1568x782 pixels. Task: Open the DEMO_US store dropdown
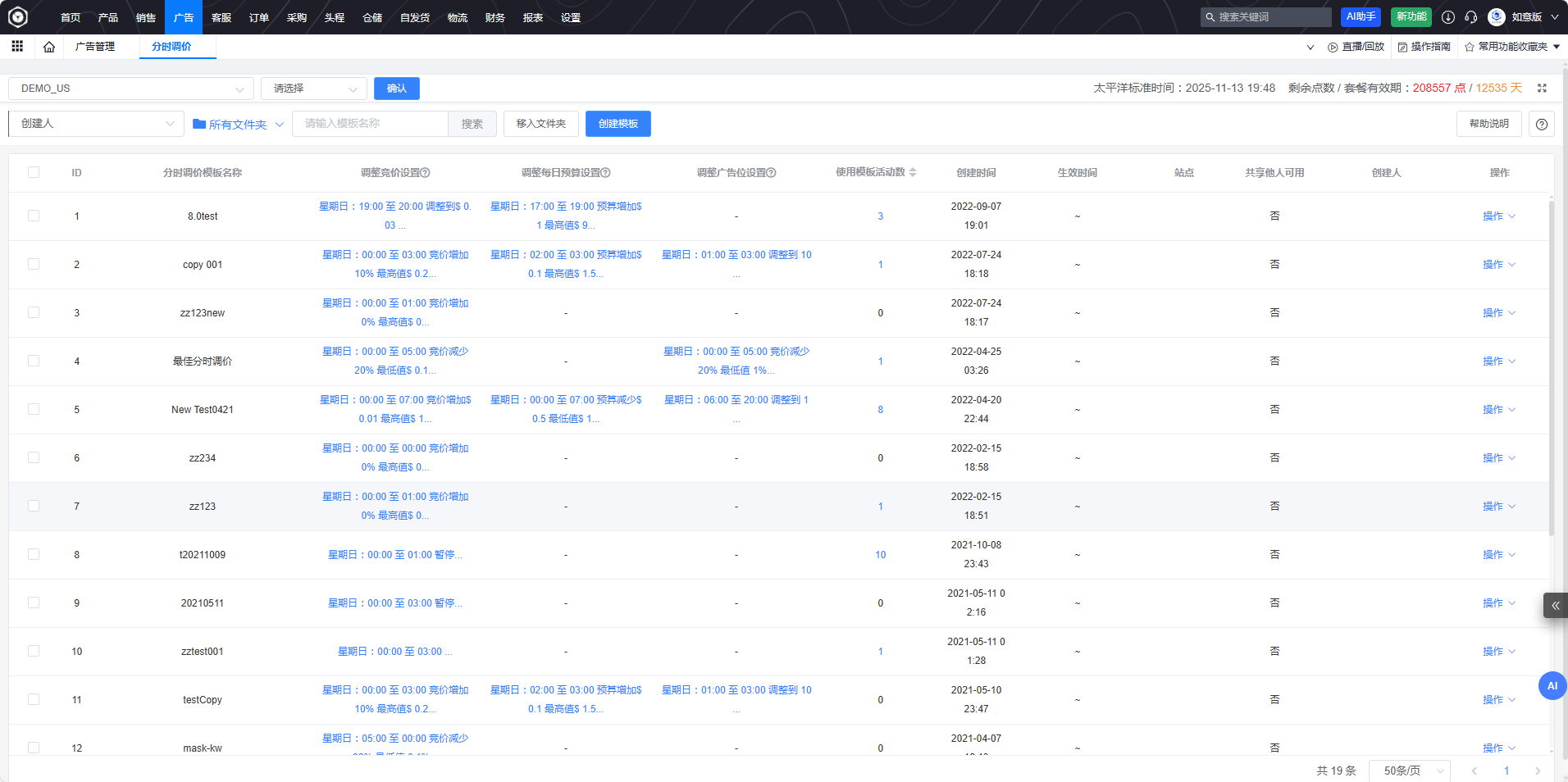point(130,88)
